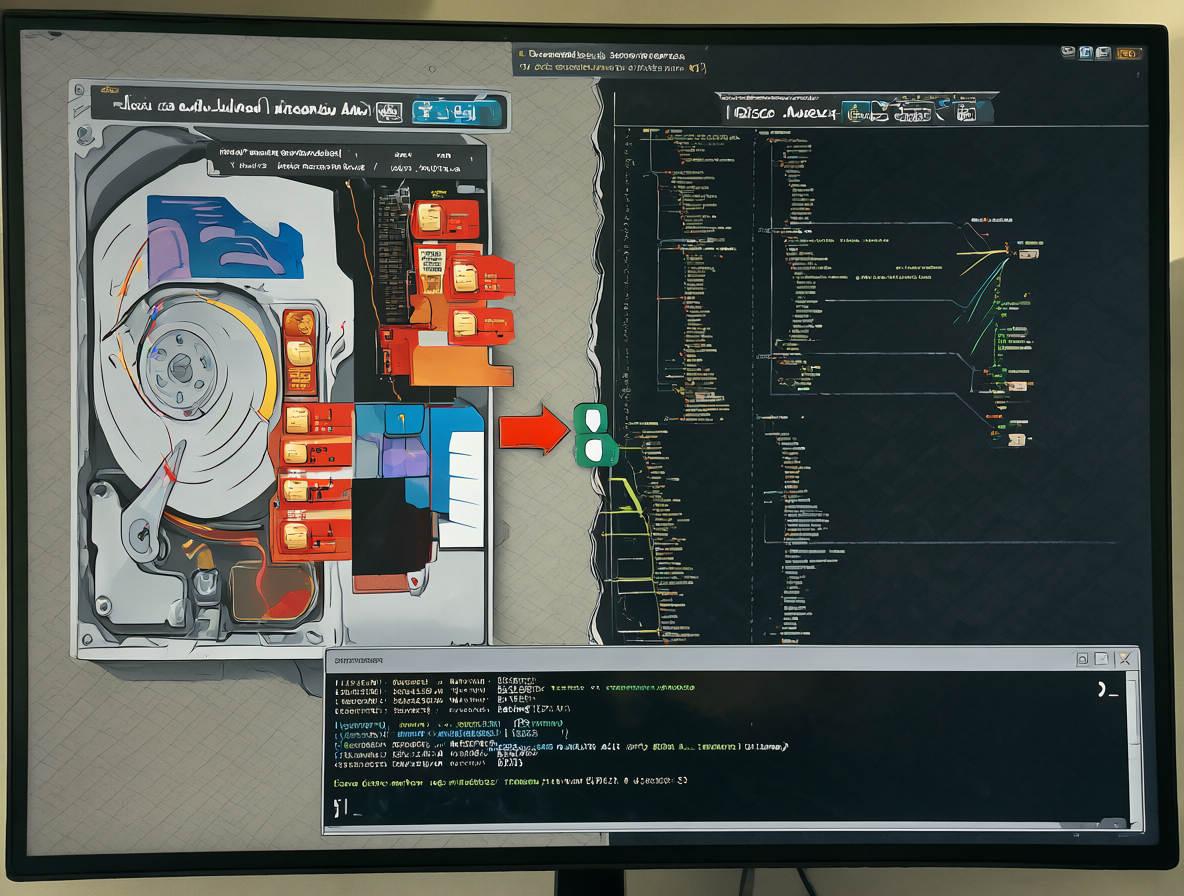Click the middle white labeled button in the Disco header

tap(912, 114)
